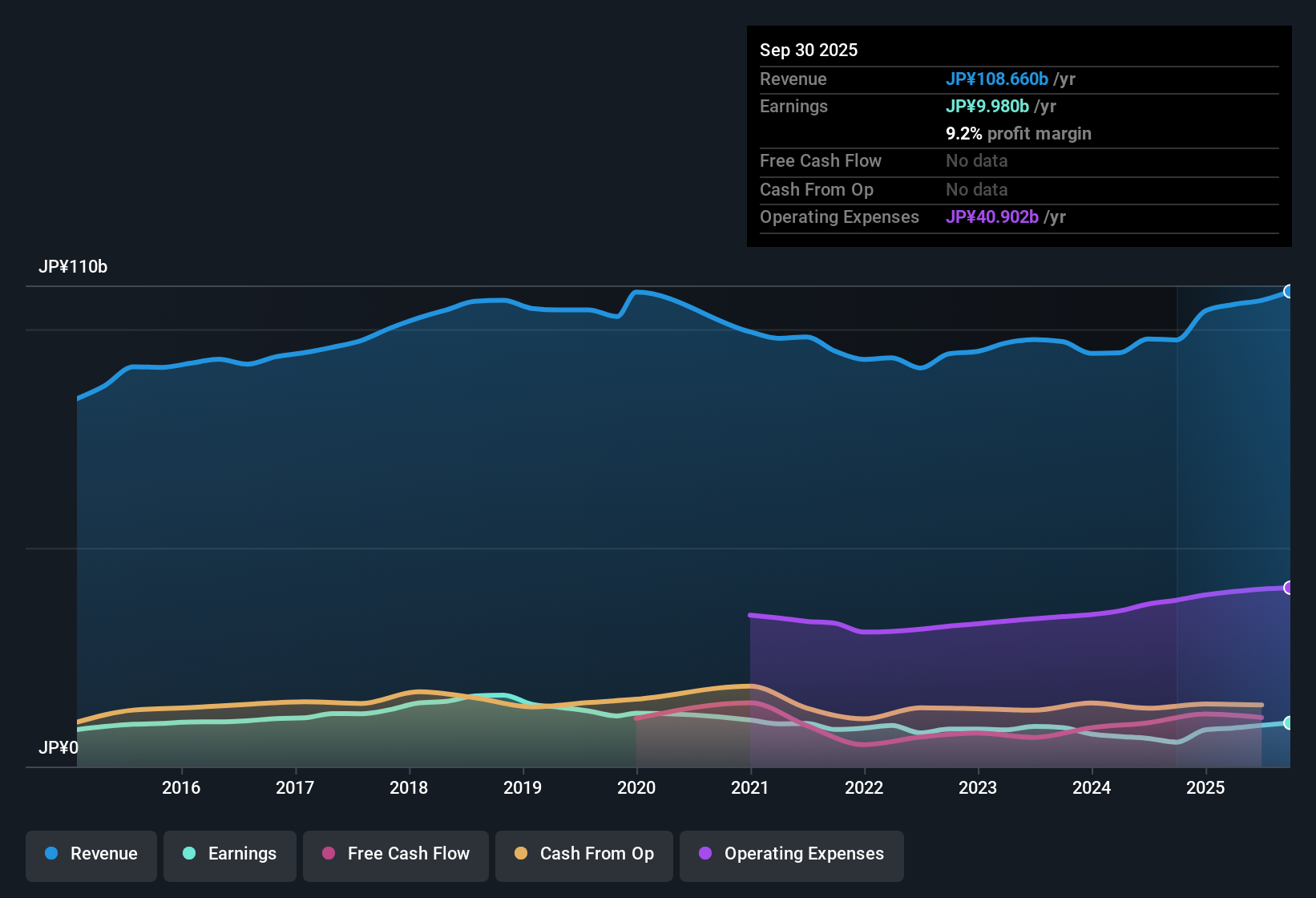1316x898 pixels.
Task: Toggle the Earnings series visibility
Action: pyautogui.click(x=230, y=854)
